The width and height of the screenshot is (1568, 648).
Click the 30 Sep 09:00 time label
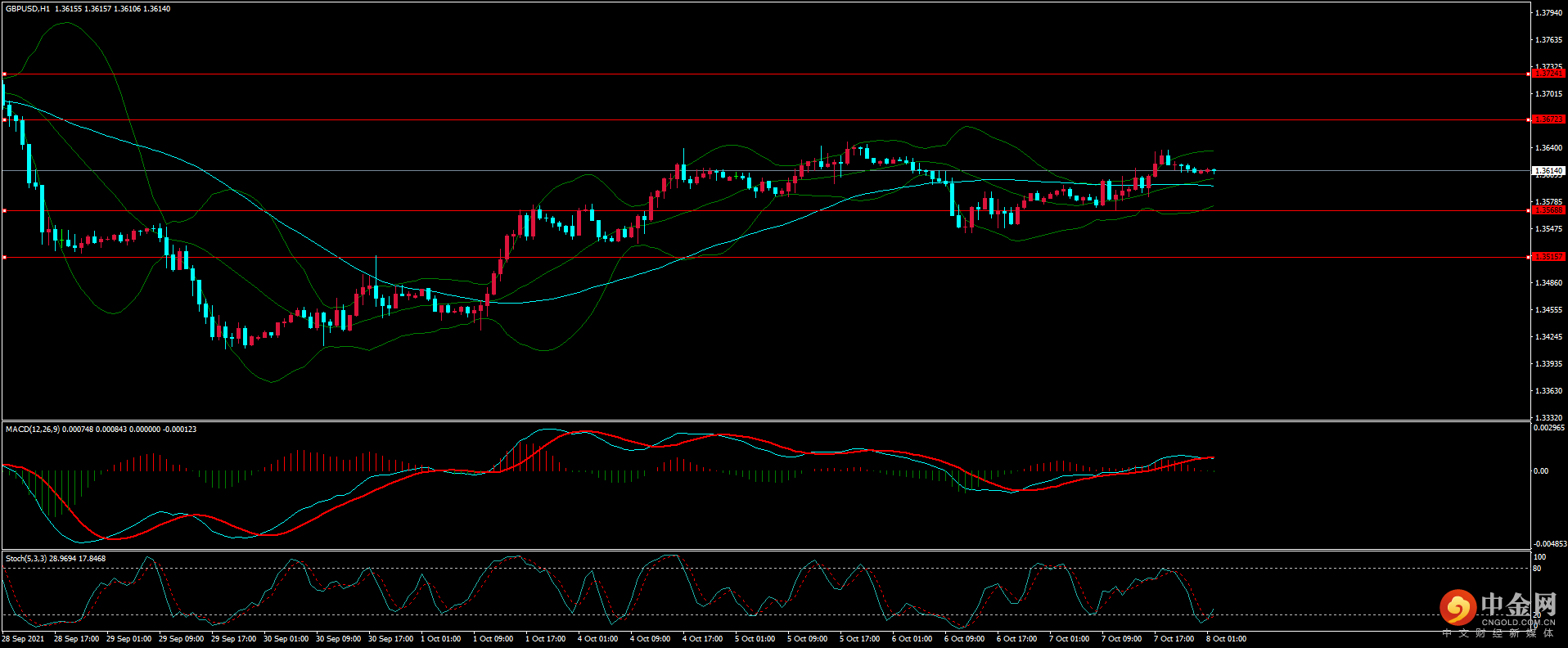[339, 639]
